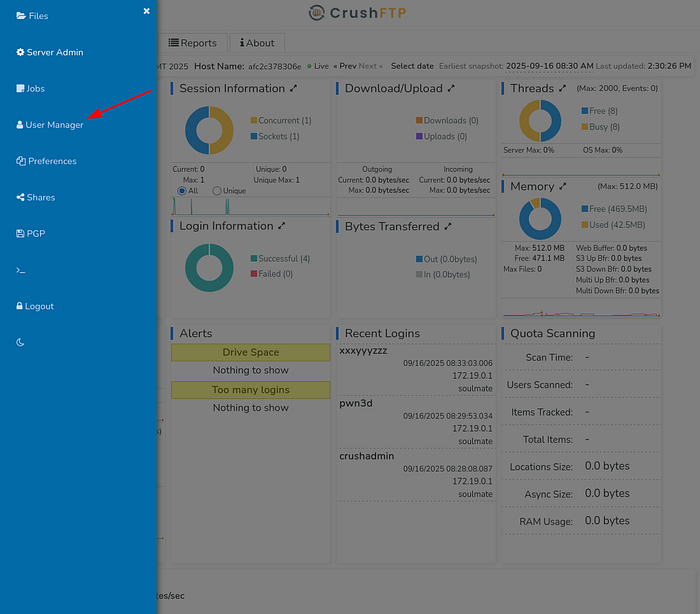Open the command console prompt icon
The image size is (700, 614).
pyautogui.click(x=21, y=270)
